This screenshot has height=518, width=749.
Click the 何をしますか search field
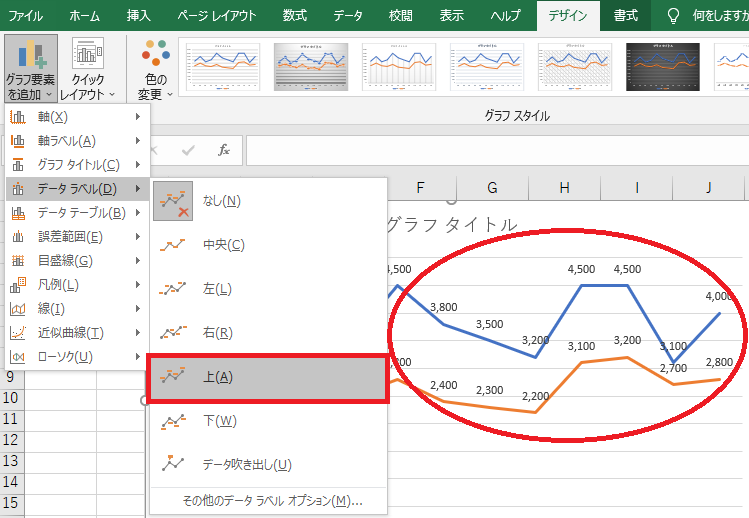[x=720, y=16]
